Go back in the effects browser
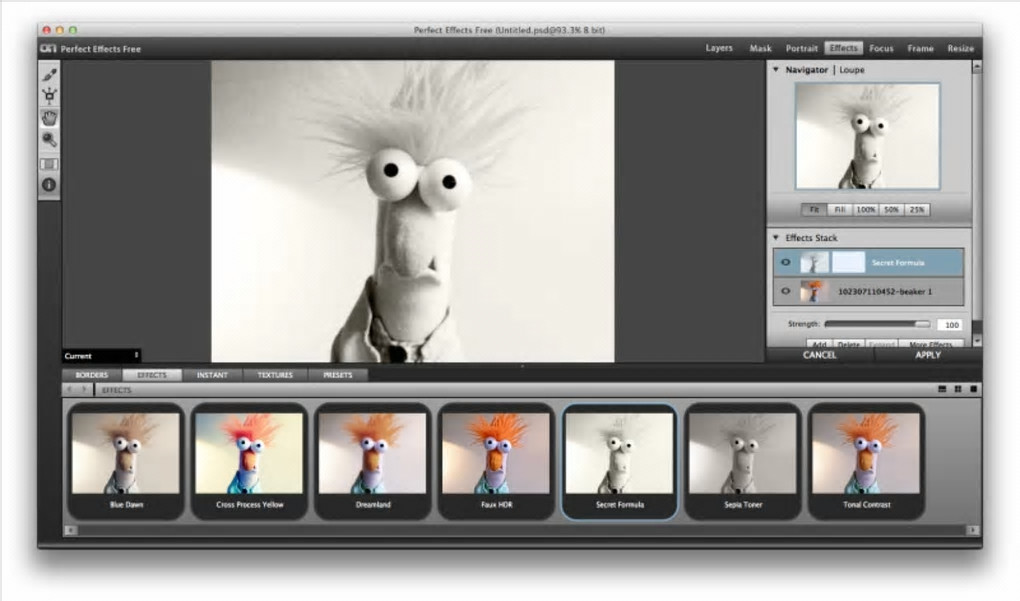This screenshot has width=1020, height=601. coord(70,390)
